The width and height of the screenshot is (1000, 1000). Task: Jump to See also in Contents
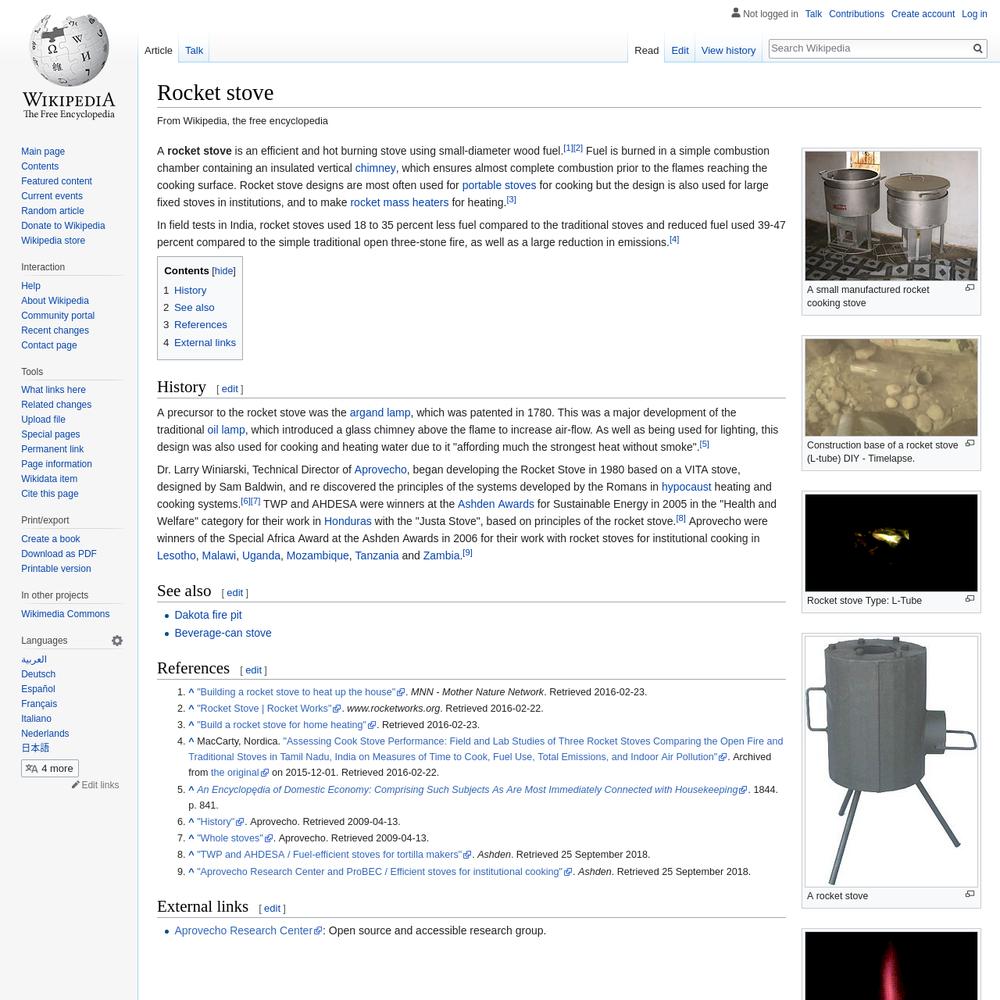pos(195,307)
